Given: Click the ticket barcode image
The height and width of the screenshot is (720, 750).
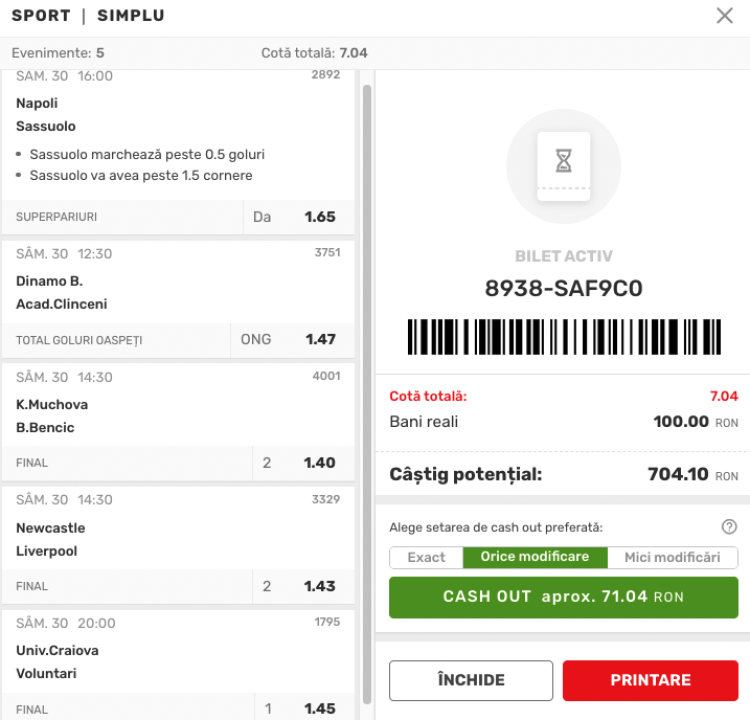Looking at the screenshot, I should point(563,336).
